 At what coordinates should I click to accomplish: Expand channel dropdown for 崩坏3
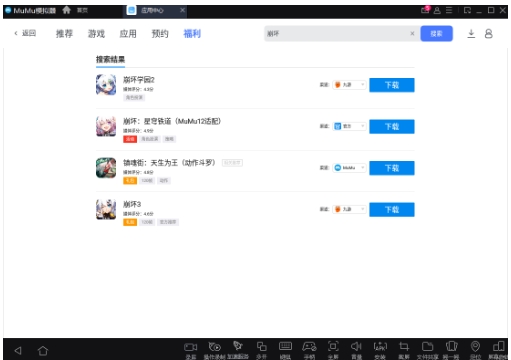349,209
